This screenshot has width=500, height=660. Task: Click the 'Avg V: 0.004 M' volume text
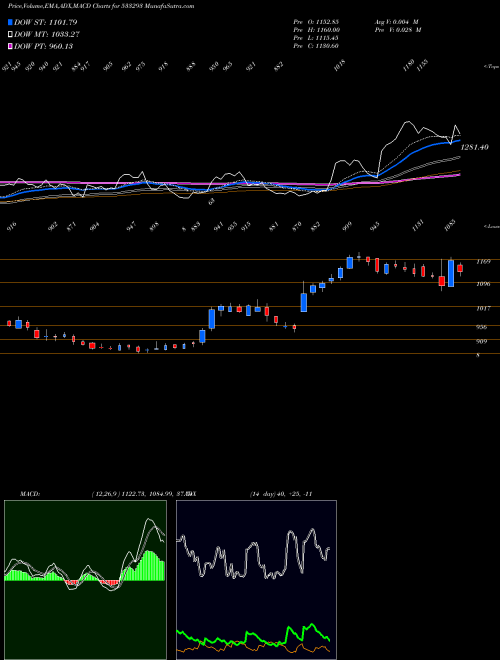tap(396, 21)
